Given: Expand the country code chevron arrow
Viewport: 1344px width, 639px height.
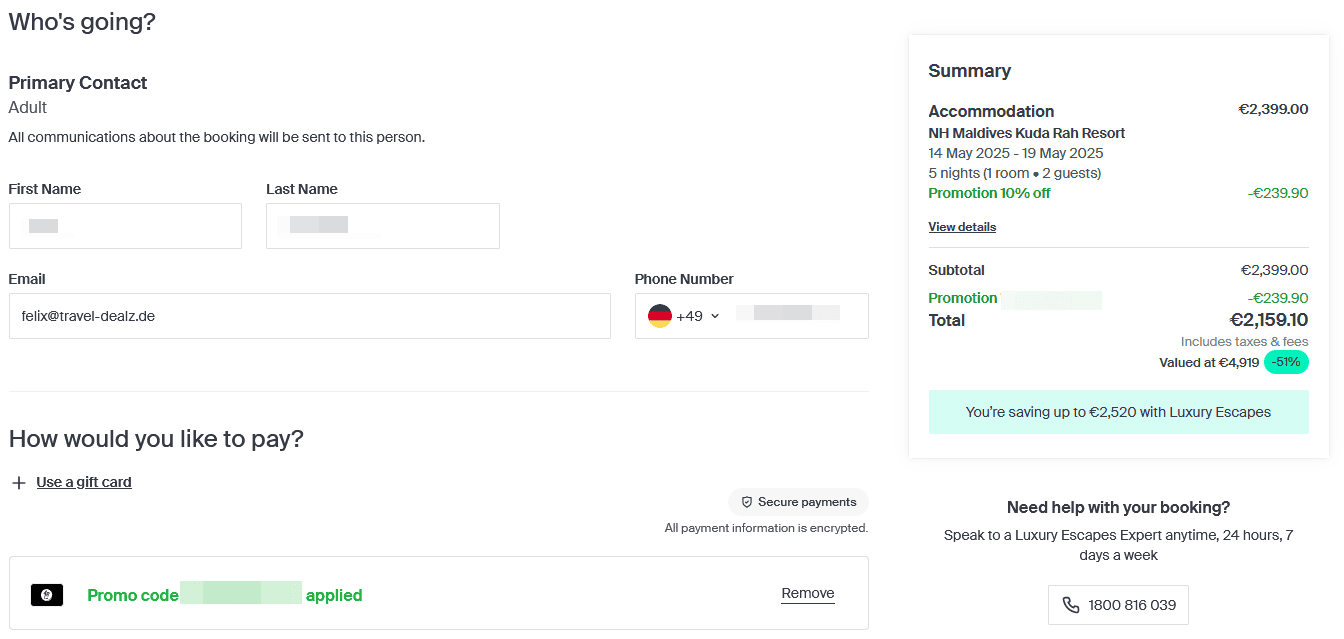Looking at the screenshot, I should pos(715,316).
